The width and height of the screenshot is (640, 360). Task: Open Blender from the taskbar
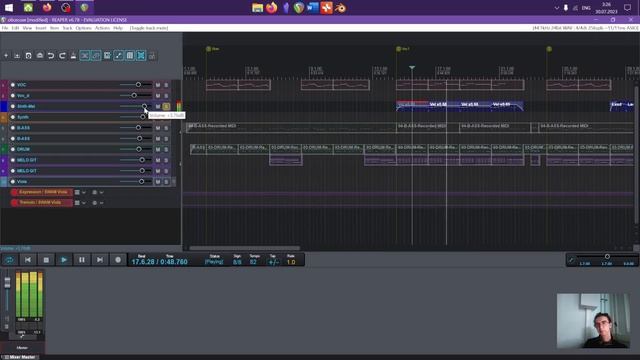(340, 8)
